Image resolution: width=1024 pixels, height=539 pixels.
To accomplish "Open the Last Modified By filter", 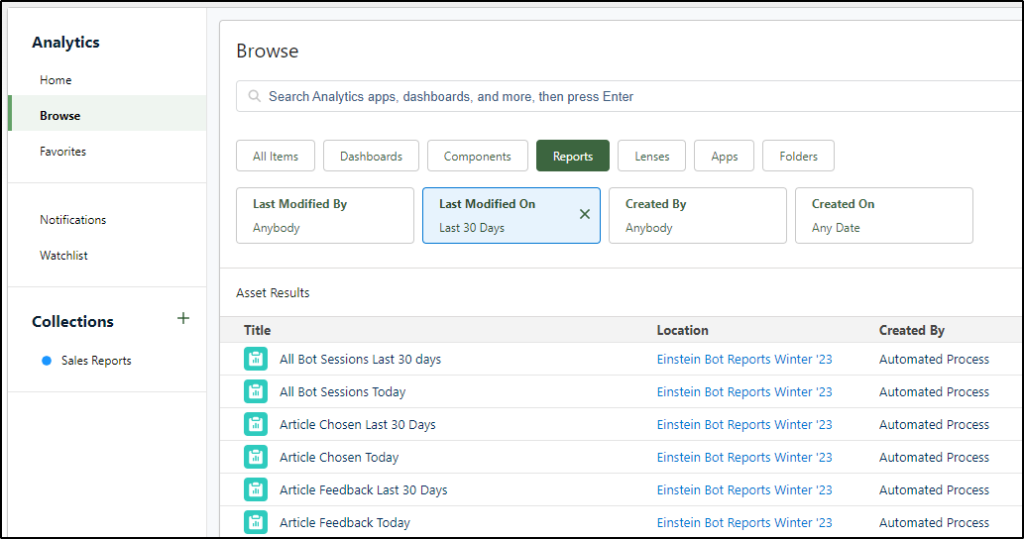I will coord(324,215).
